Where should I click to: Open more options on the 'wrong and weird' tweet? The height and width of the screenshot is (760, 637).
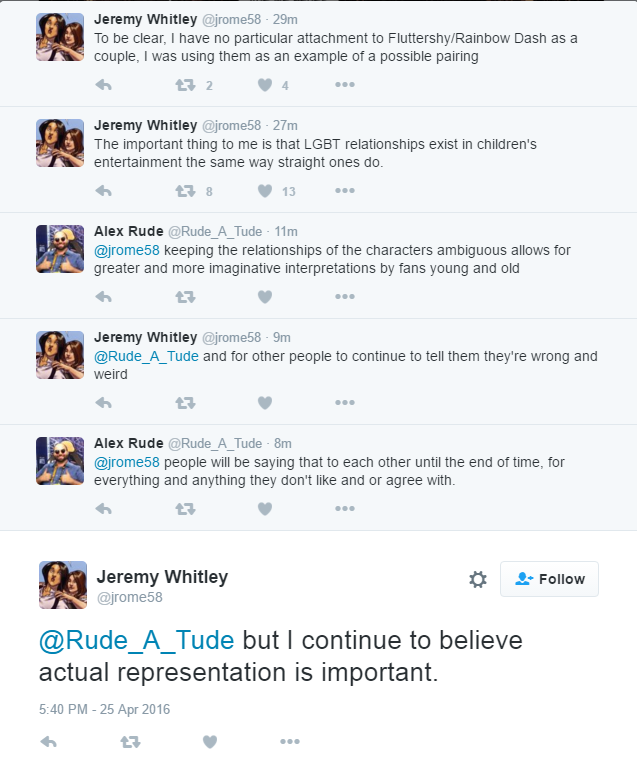[345, 403]
